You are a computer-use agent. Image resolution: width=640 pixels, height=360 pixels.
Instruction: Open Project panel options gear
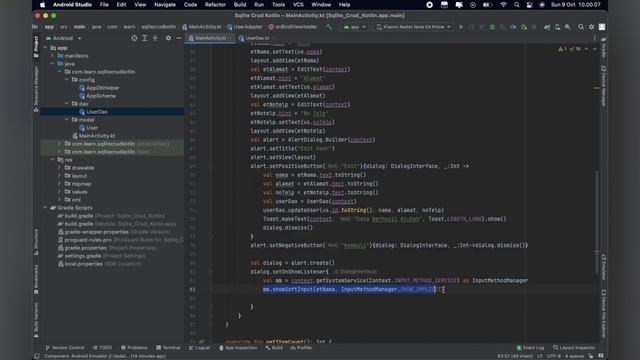click(168, 38)
